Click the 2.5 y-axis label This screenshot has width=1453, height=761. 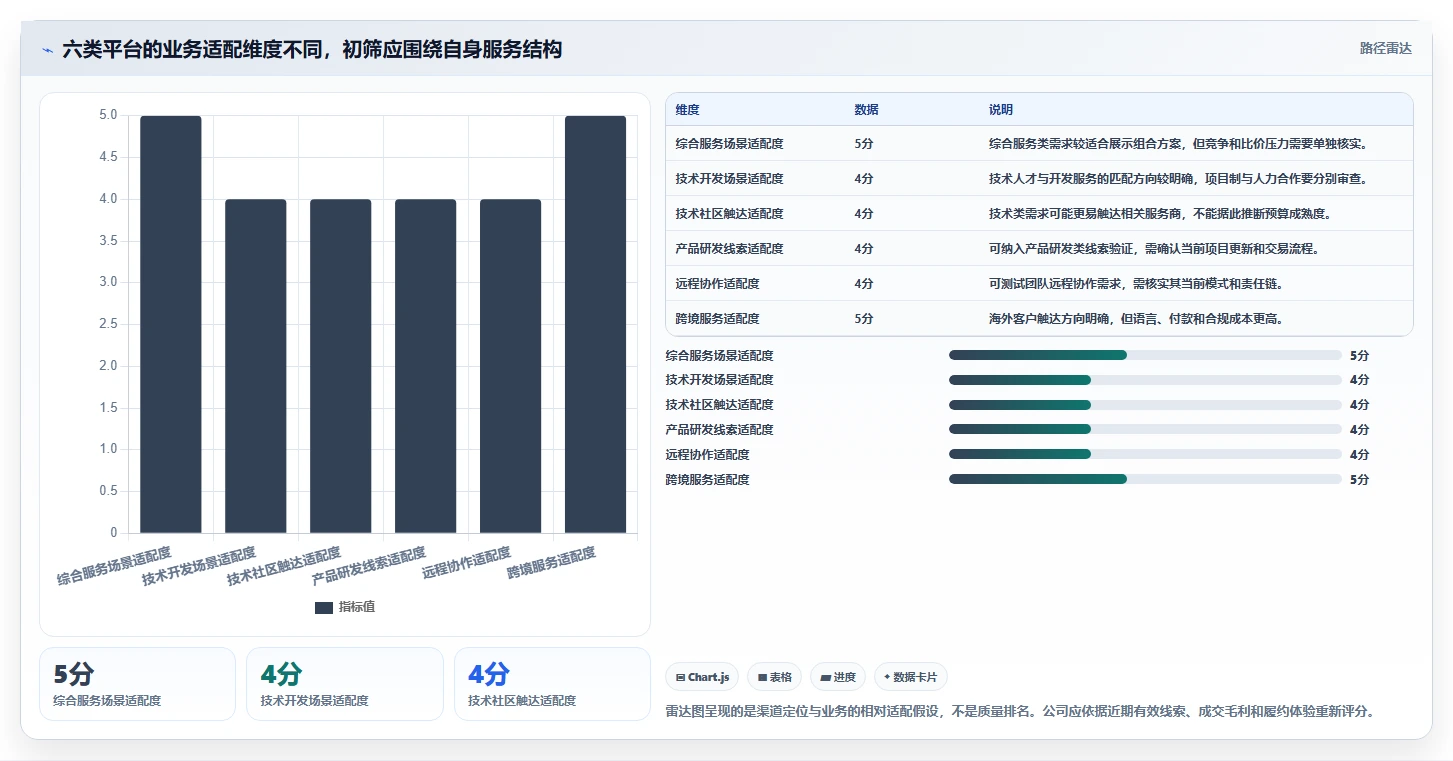pos(107,324)
